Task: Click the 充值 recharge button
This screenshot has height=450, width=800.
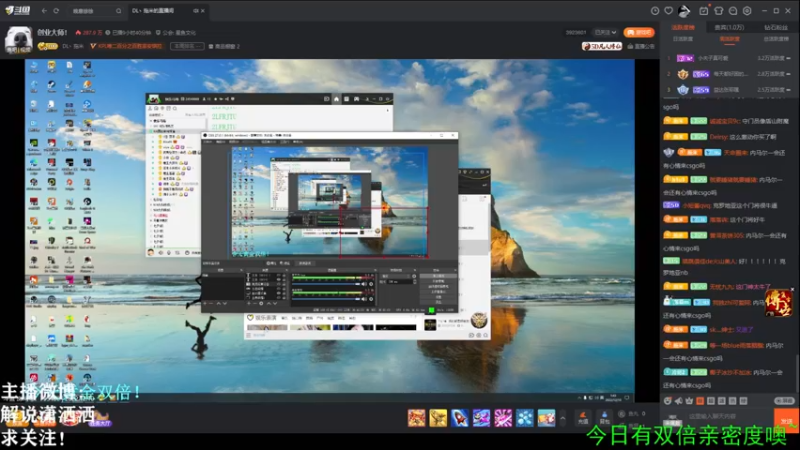Action: click(583, 418)
